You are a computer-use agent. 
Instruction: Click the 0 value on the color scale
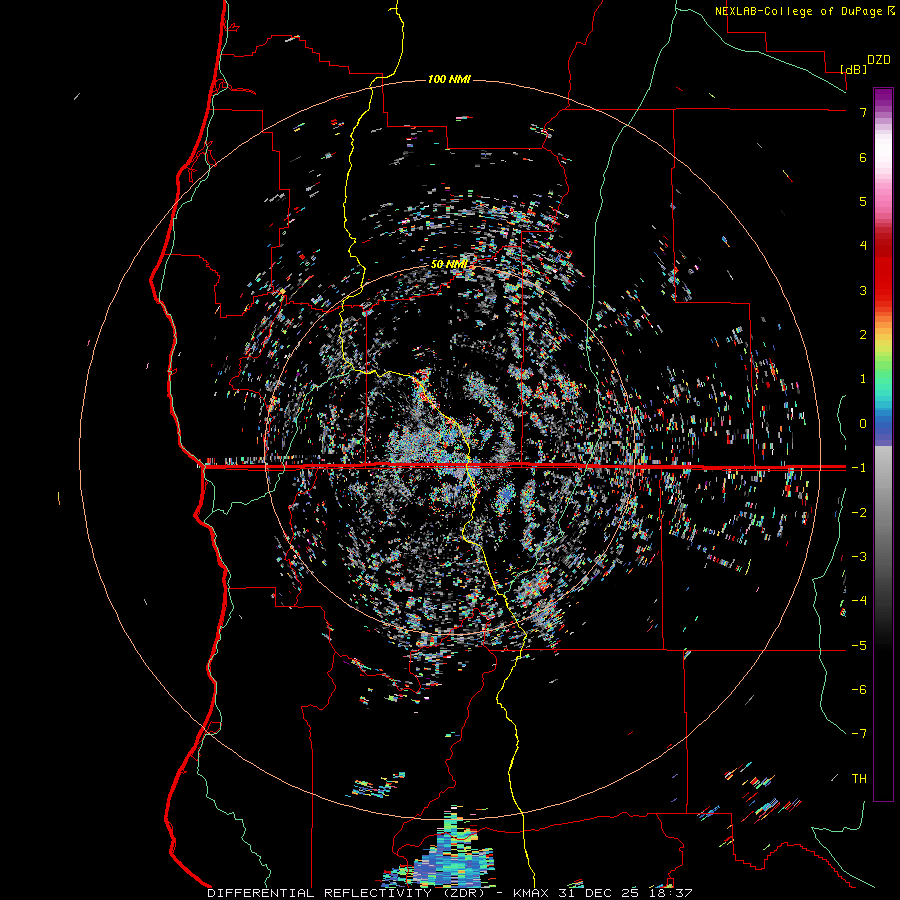click(x=863, y=424)
